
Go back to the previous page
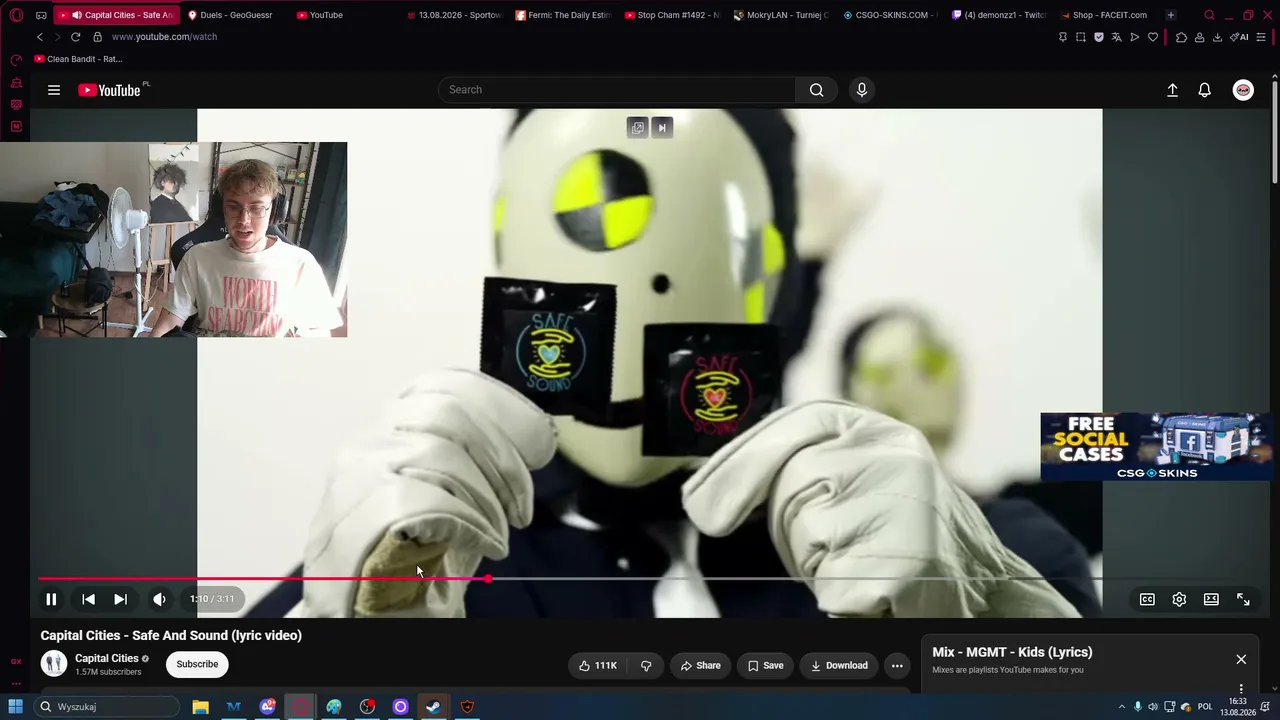pos(40,37)
